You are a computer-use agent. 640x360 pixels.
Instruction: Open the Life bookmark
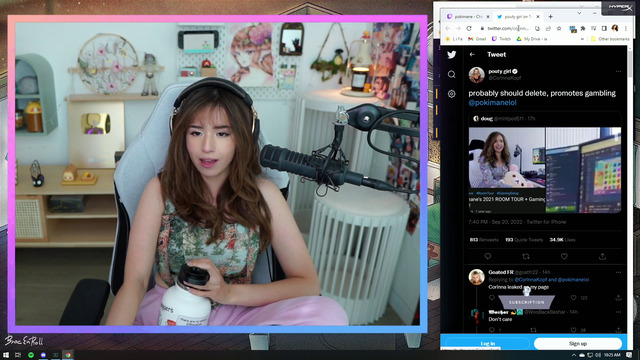(454, 39)
